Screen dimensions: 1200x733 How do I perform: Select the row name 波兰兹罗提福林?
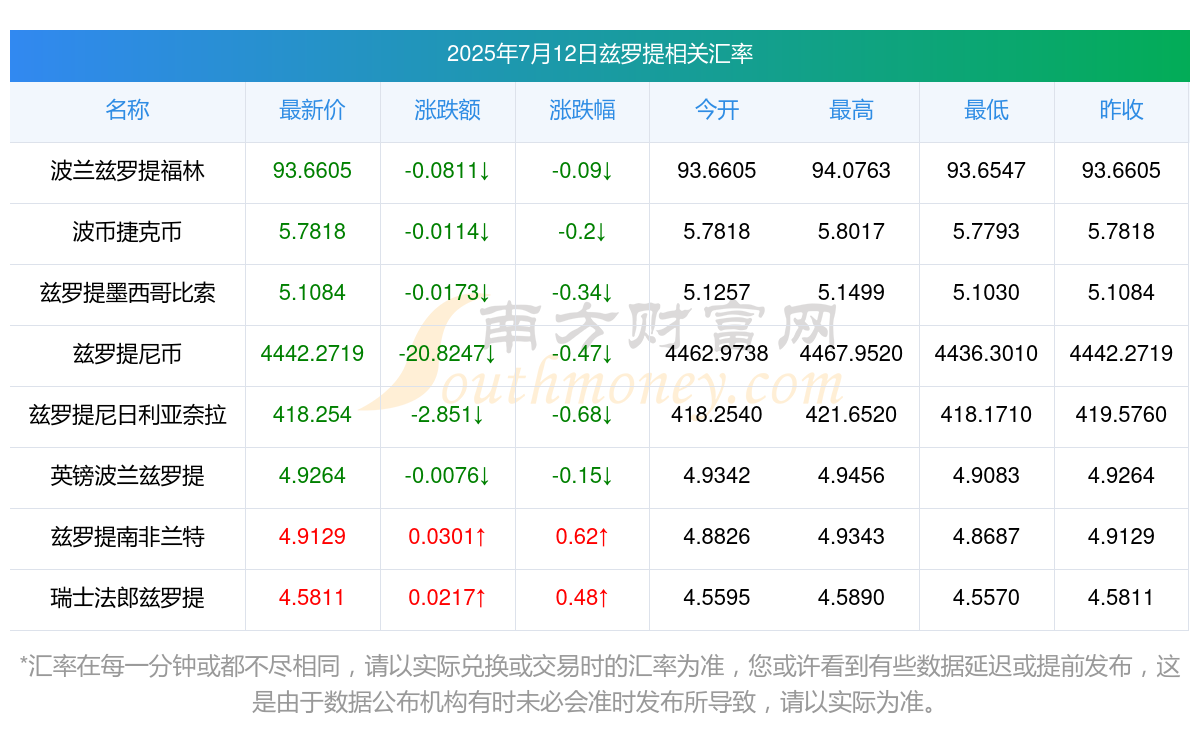pyautogui.click(x=127, y=171)
